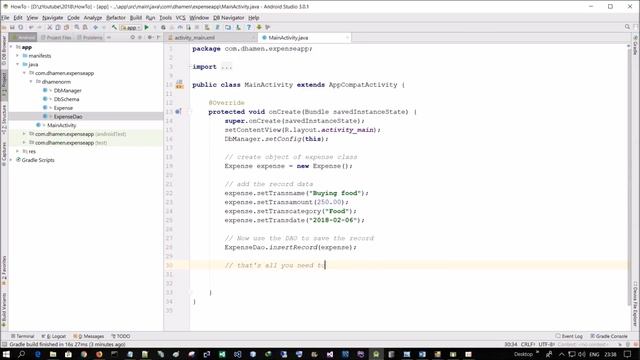This screenshot has height=360, width=640.
Task: Expand the res folder
Action: [18, 151]
